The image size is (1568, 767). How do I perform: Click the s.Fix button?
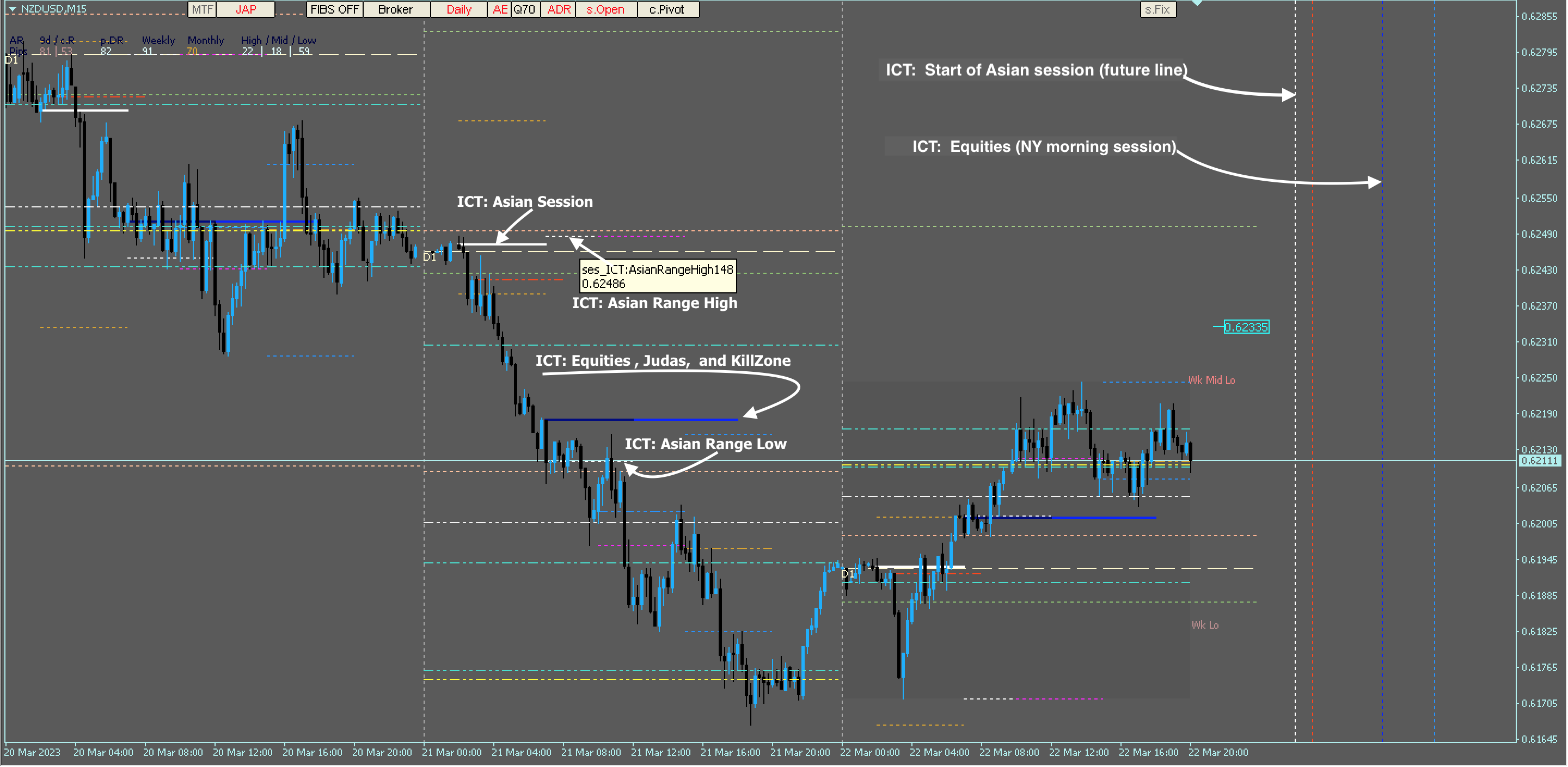pos(1157,9)
